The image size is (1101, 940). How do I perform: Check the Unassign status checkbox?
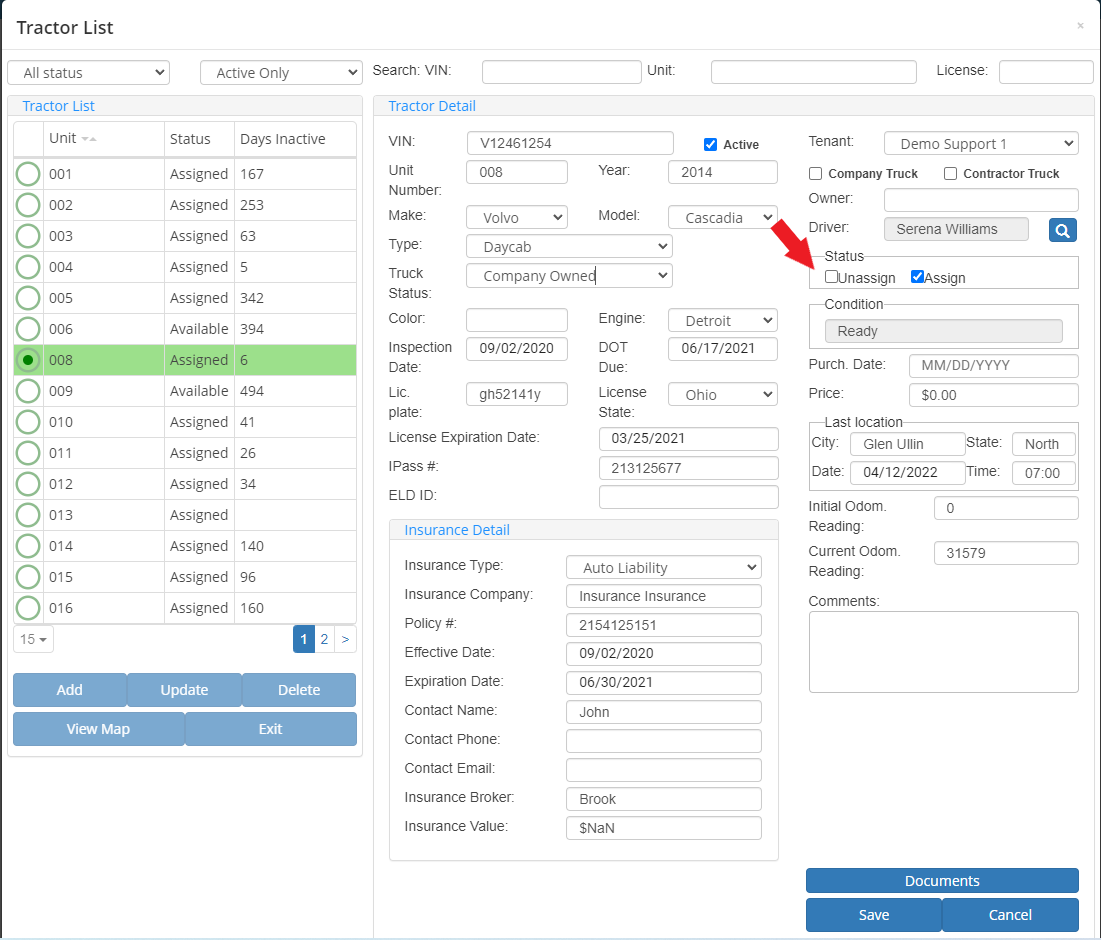click(x=831, y=277)
